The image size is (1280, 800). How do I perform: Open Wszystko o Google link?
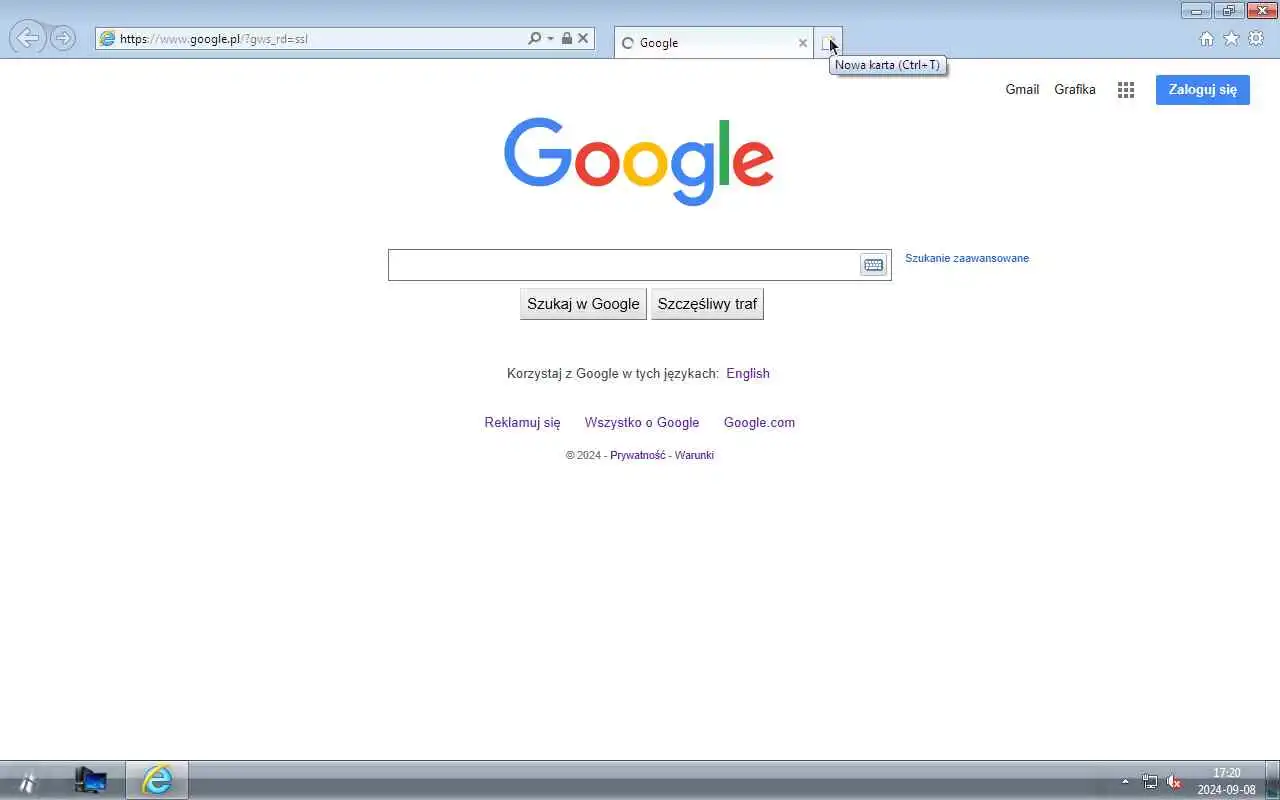point(642,422)
